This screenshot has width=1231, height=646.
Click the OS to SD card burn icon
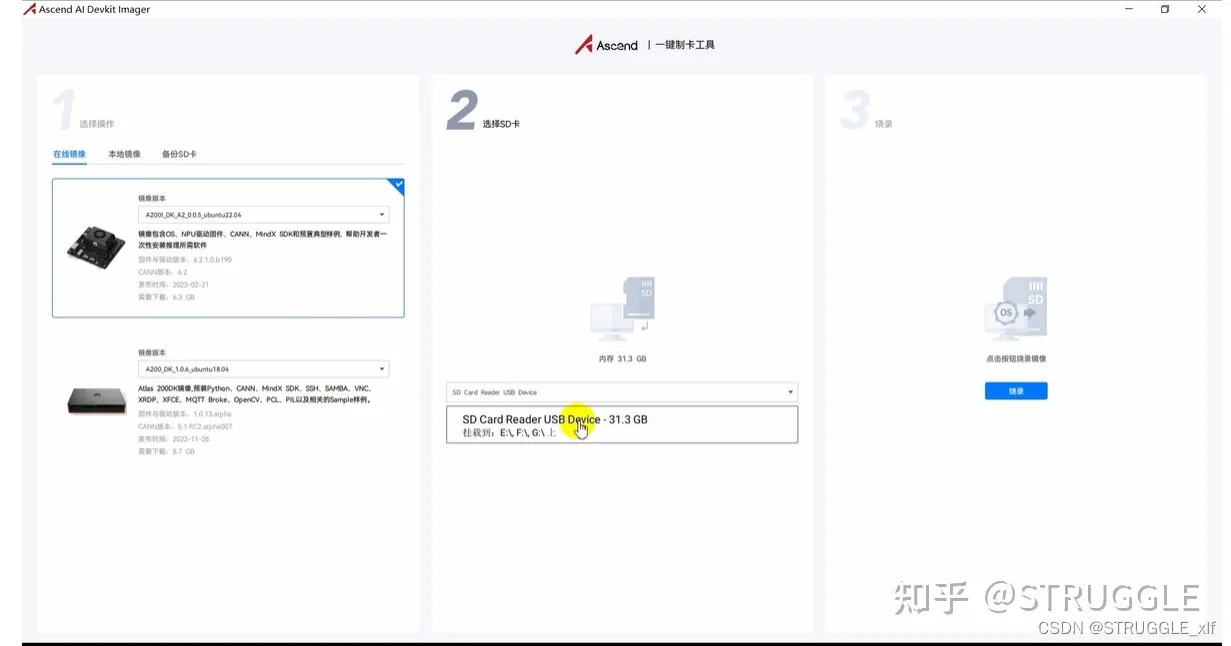tap(1015, 310)
